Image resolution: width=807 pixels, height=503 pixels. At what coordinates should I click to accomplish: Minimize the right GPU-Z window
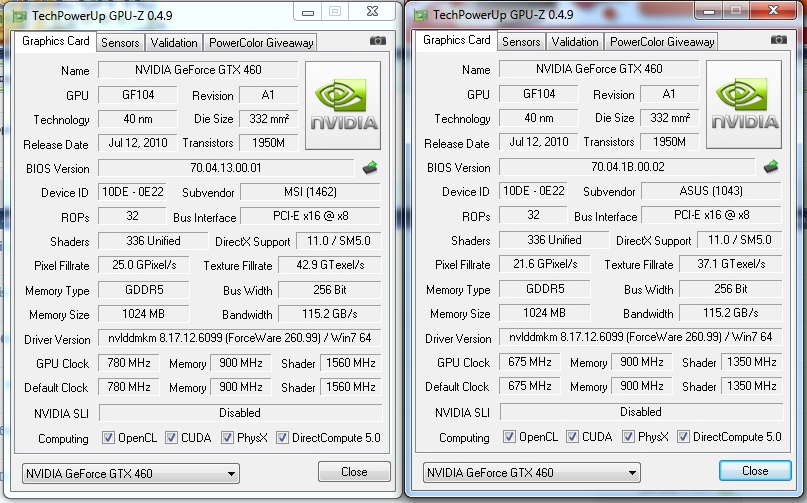(709, 10)
